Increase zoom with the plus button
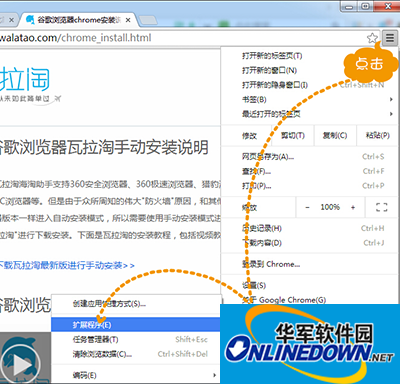The width and height of the screenshot is (400, 384). pyautogui.click(x=353, y=207)
